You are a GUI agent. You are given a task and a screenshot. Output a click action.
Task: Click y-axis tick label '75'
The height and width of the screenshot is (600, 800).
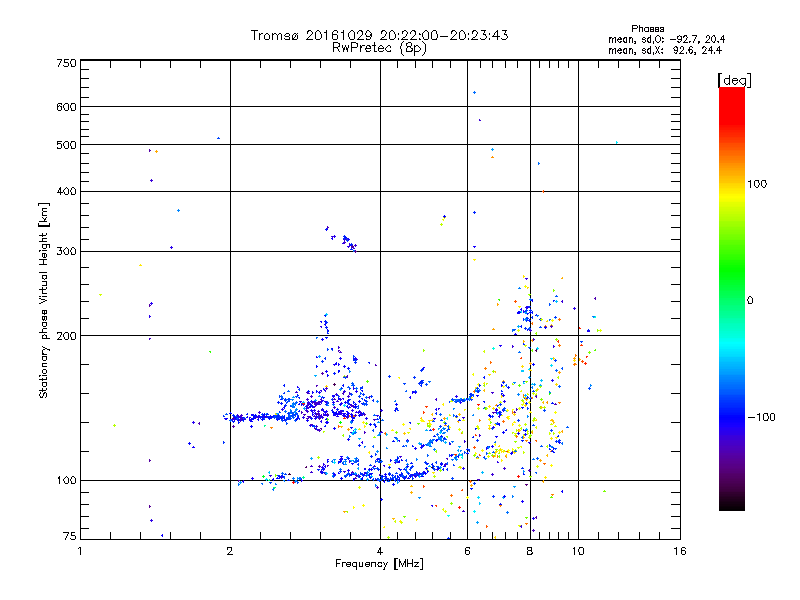point(70,536)
